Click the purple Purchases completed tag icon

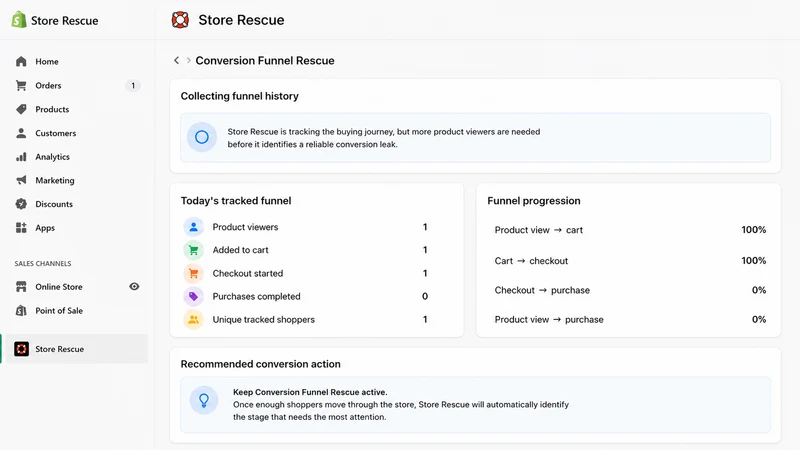[193, 296]
